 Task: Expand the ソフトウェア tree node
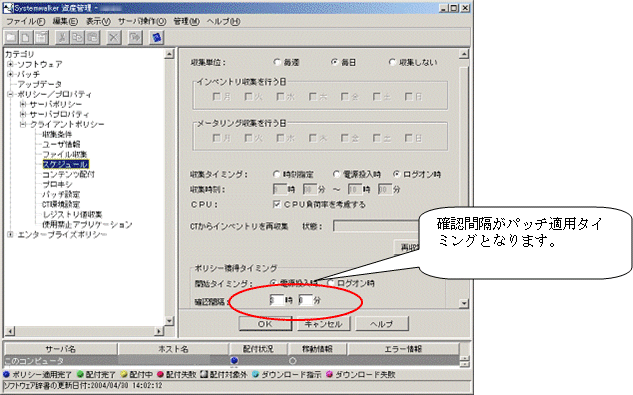tap(10, 64)
